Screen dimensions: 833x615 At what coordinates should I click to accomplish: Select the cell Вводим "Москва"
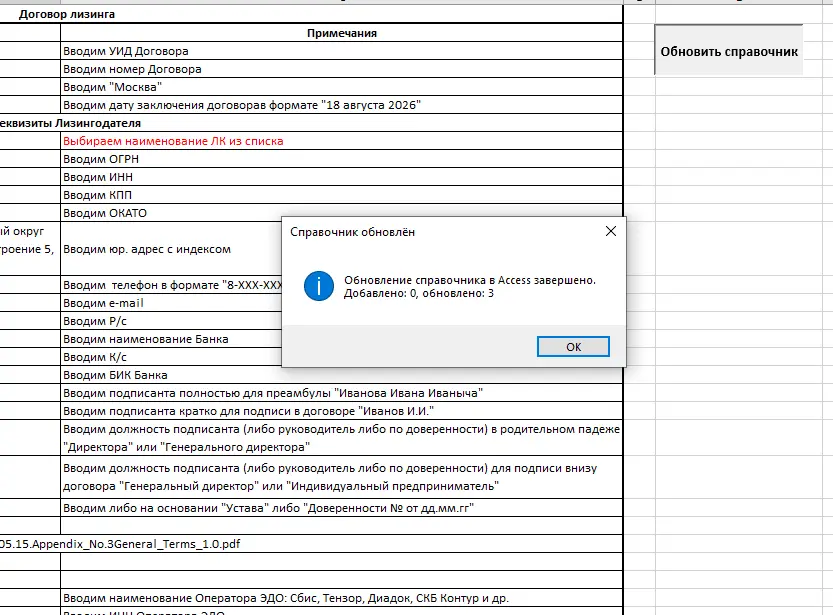[342, 87]
